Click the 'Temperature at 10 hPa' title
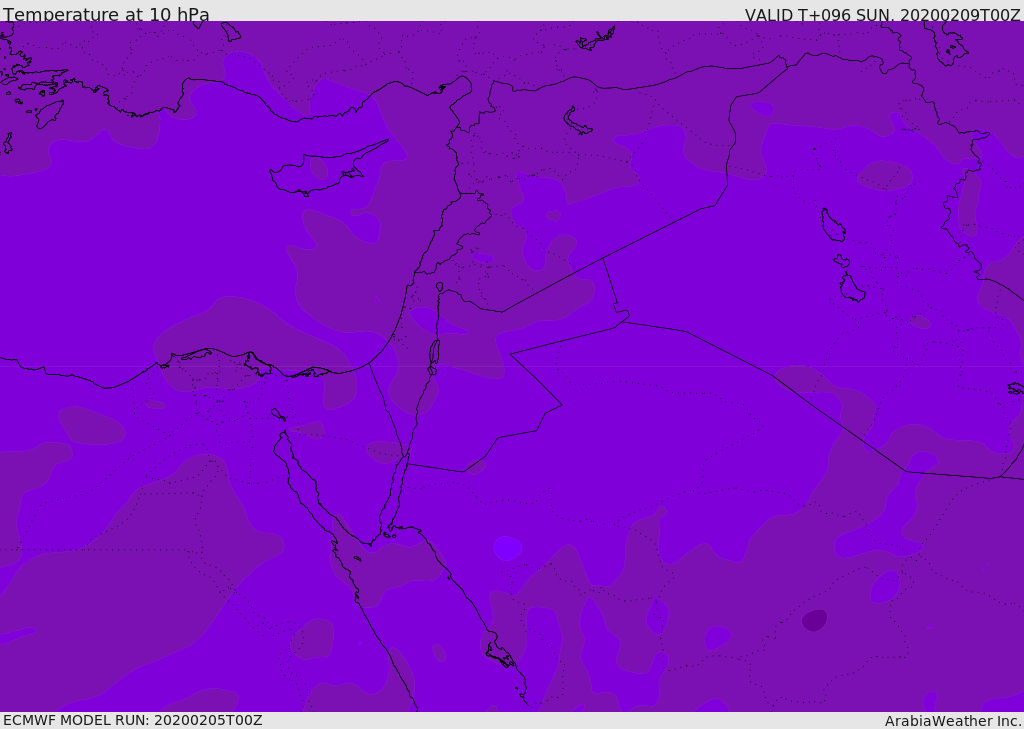This screenshot has height=729, width=1024. point(106,14)
